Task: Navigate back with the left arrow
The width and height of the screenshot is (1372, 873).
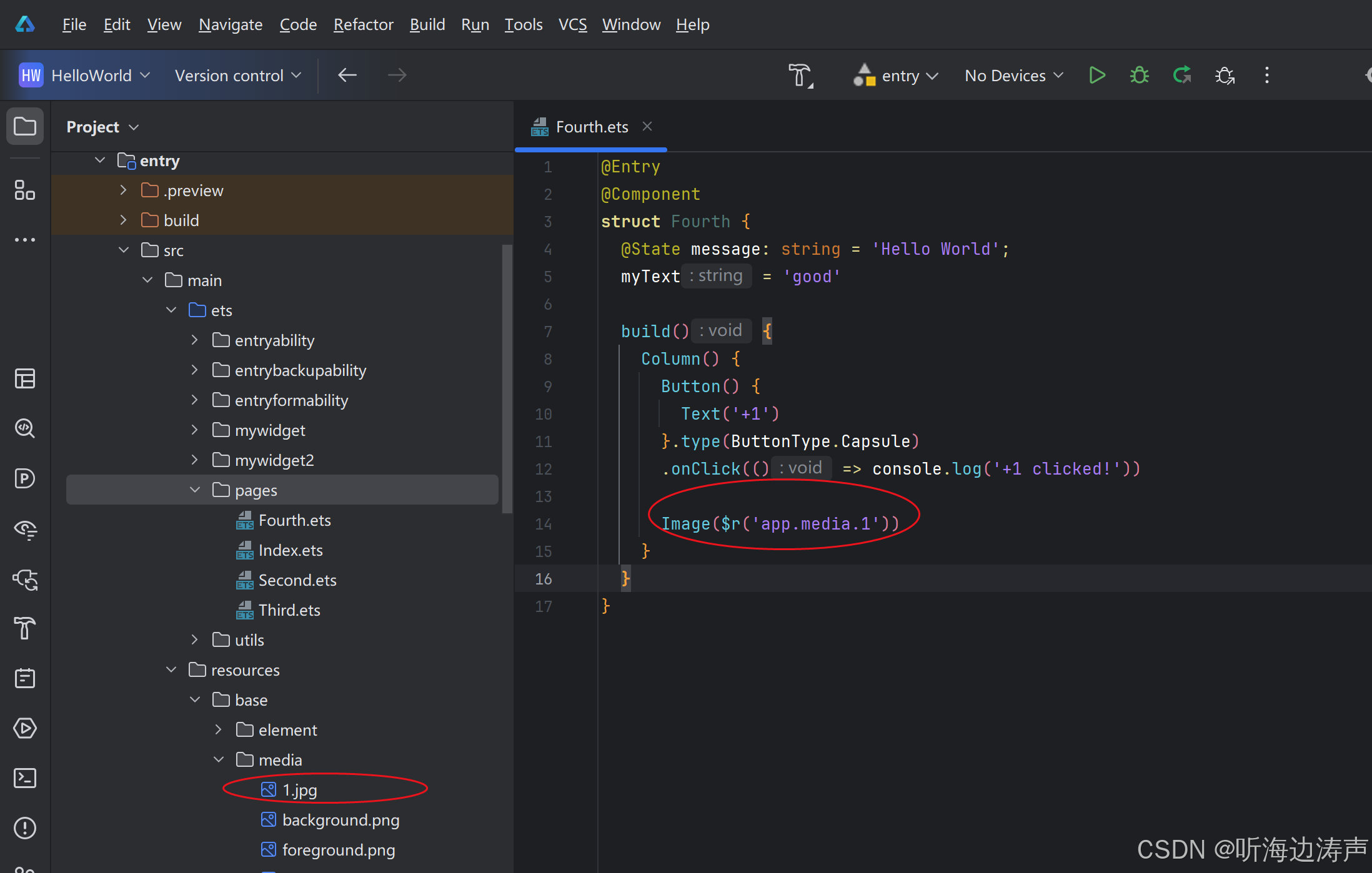Action: (x=347, y=76)
